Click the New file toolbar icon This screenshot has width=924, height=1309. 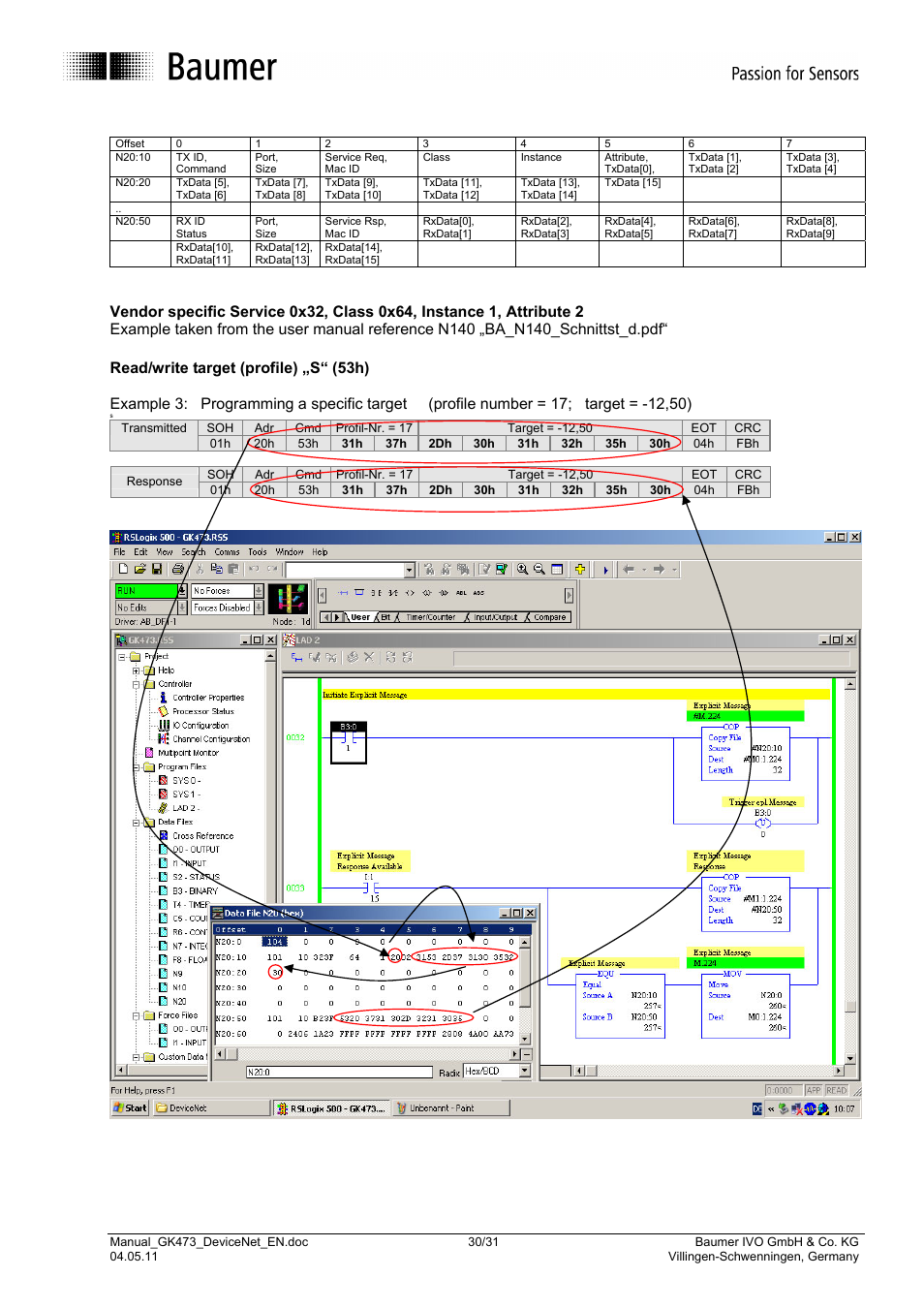coord(123,570)
